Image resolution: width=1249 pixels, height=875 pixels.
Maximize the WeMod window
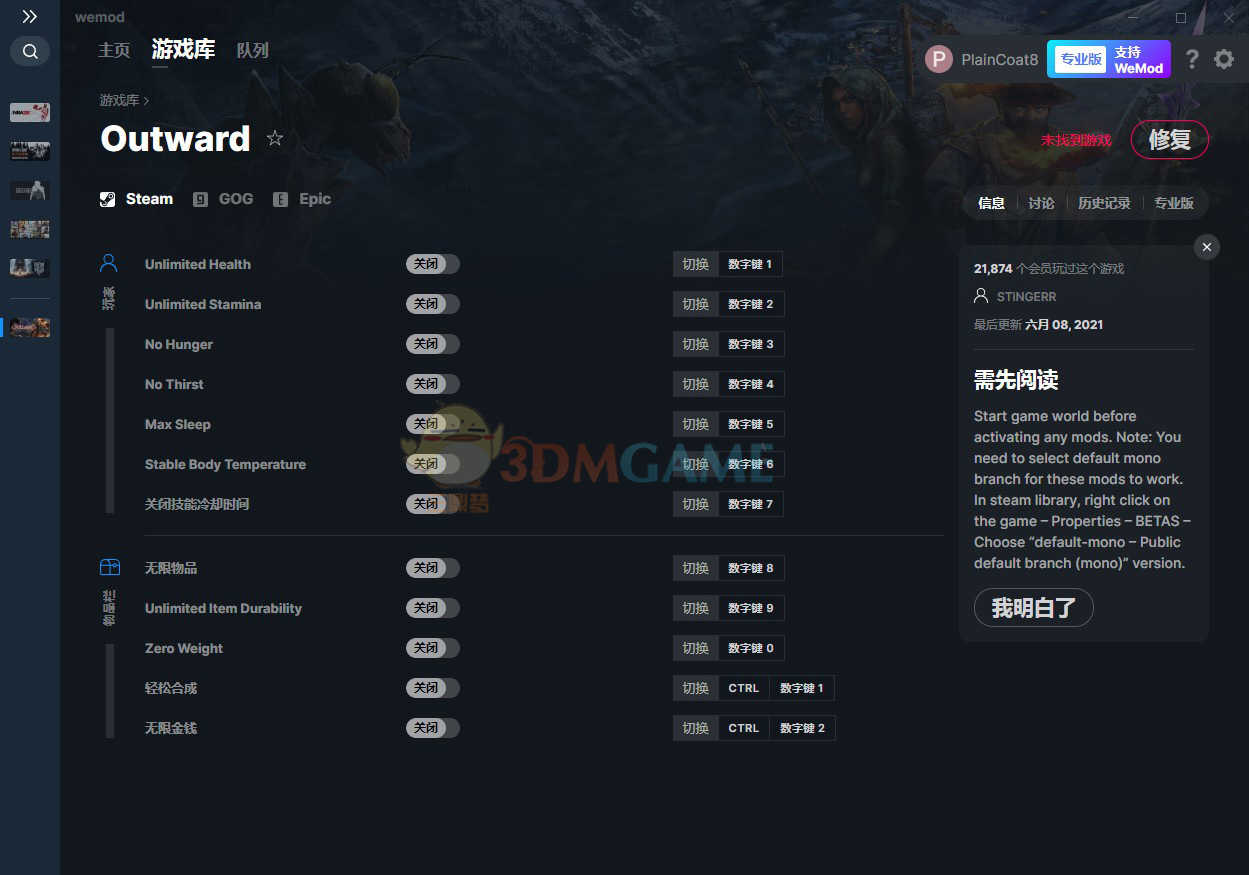pos(1181,17)
